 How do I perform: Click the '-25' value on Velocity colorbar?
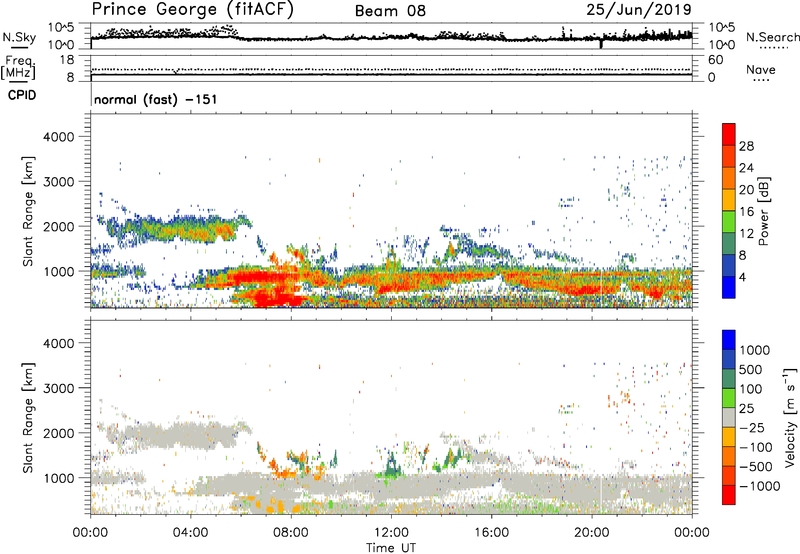coord(753,428)
